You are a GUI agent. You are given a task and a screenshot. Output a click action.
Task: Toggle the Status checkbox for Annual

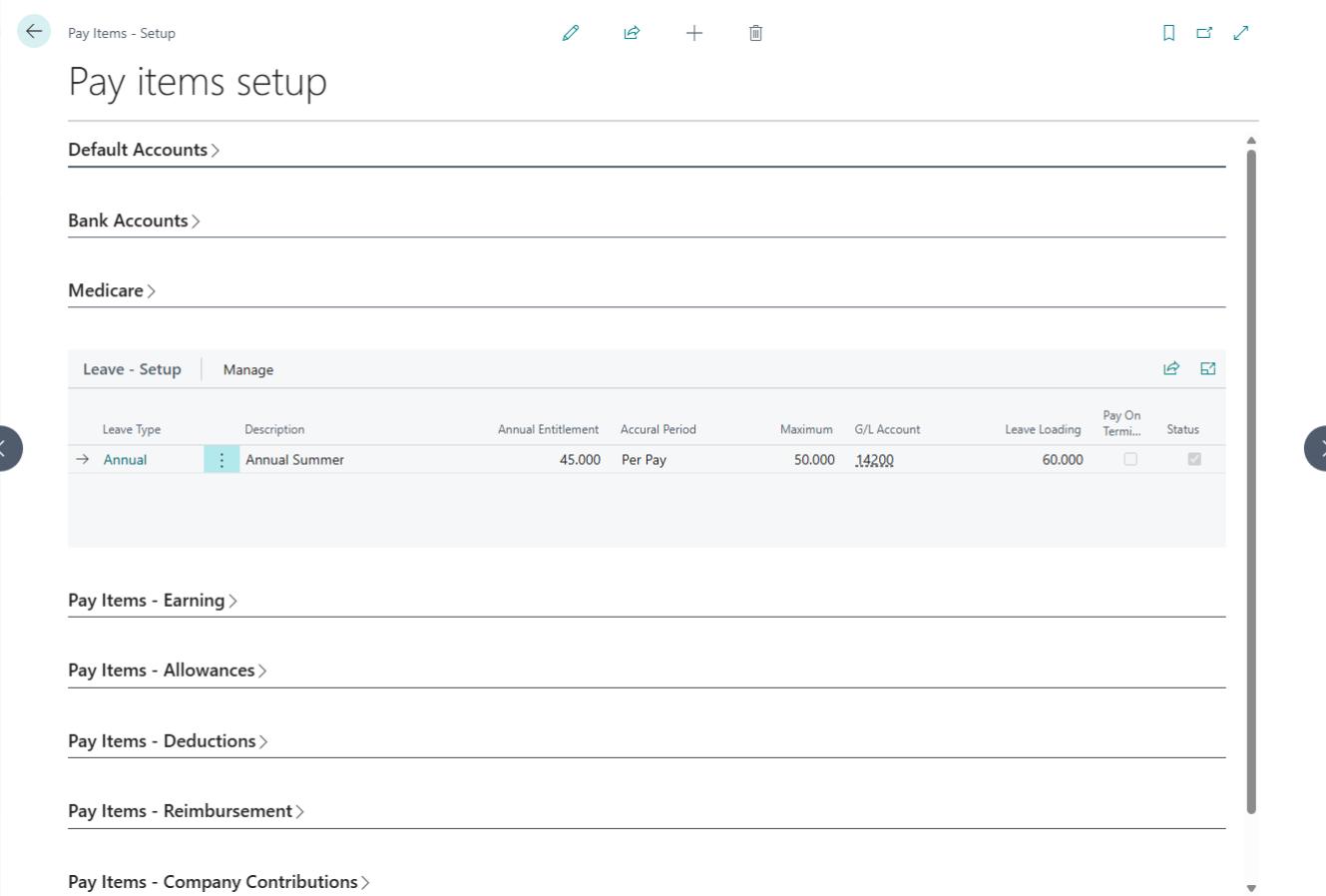[x=1194, y=460]
